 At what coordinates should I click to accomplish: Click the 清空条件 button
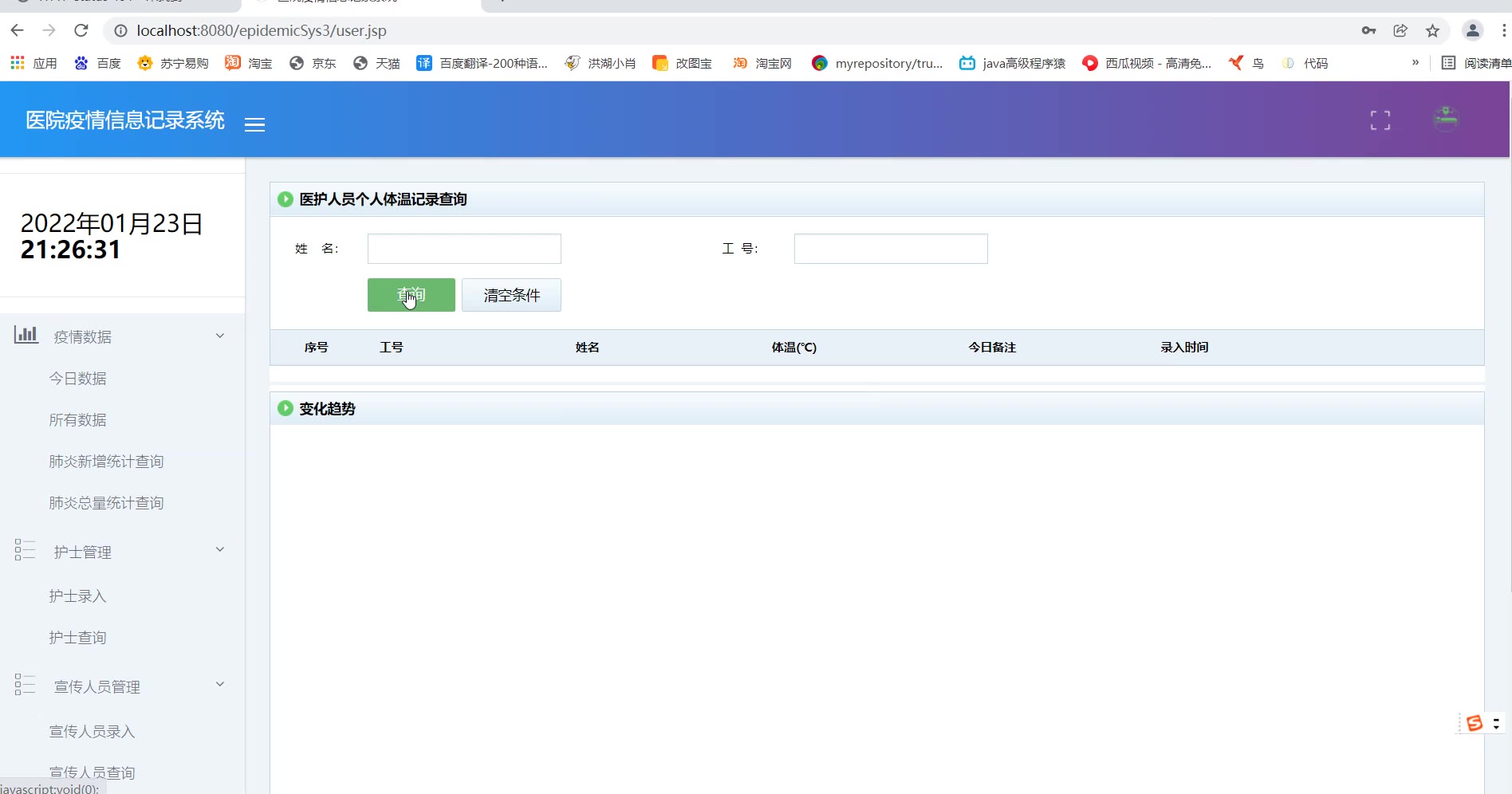(511, 295)
